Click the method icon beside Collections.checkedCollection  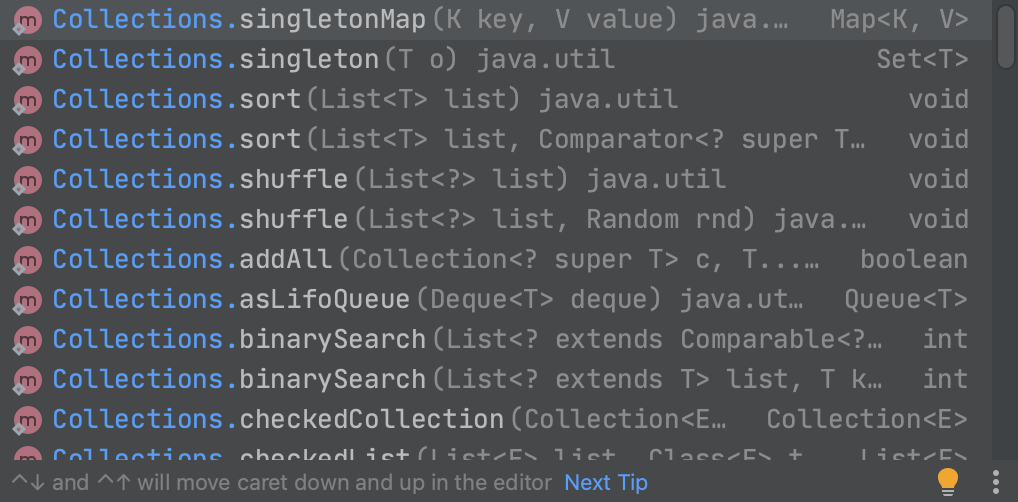coord(26,420)
